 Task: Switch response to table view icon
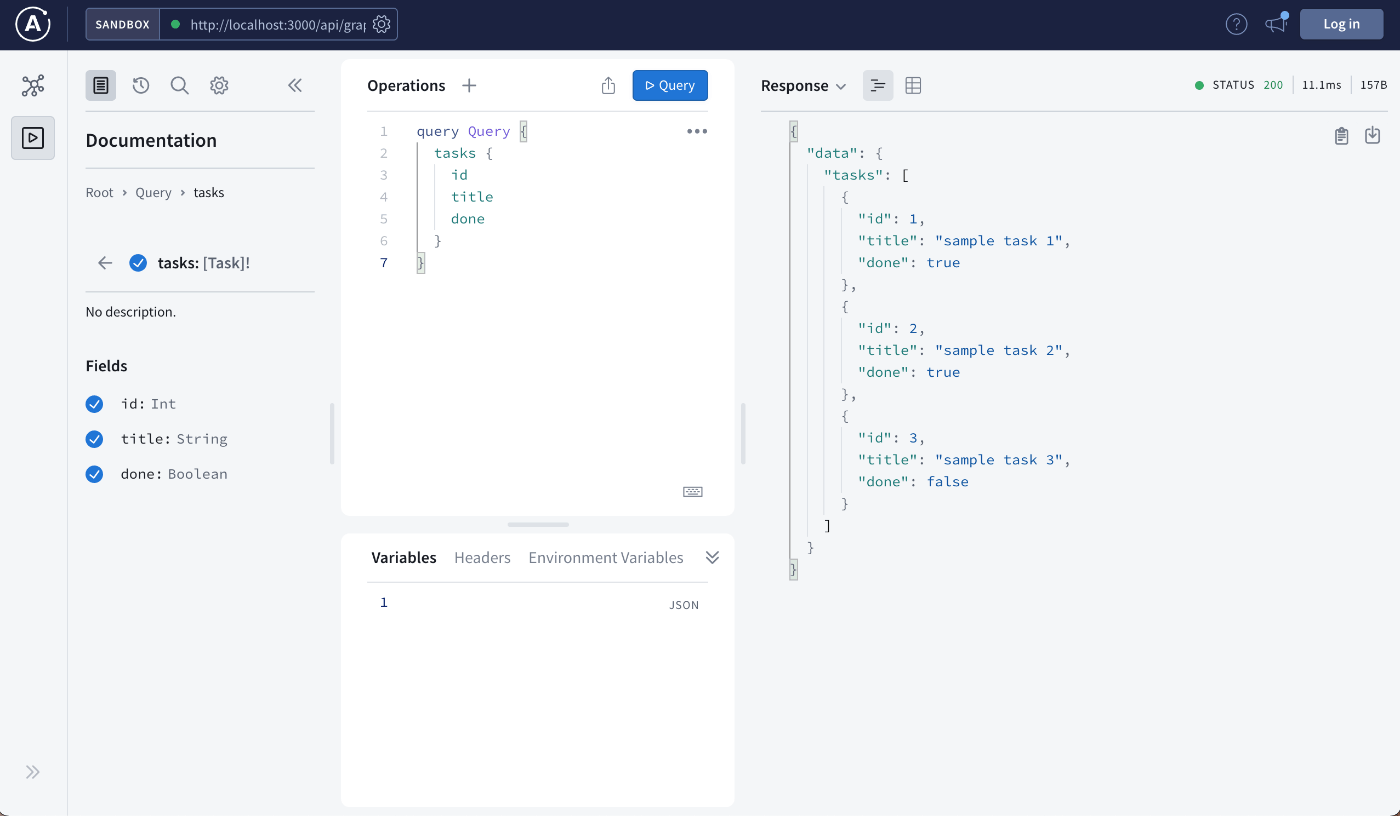(x=913, y=85)
